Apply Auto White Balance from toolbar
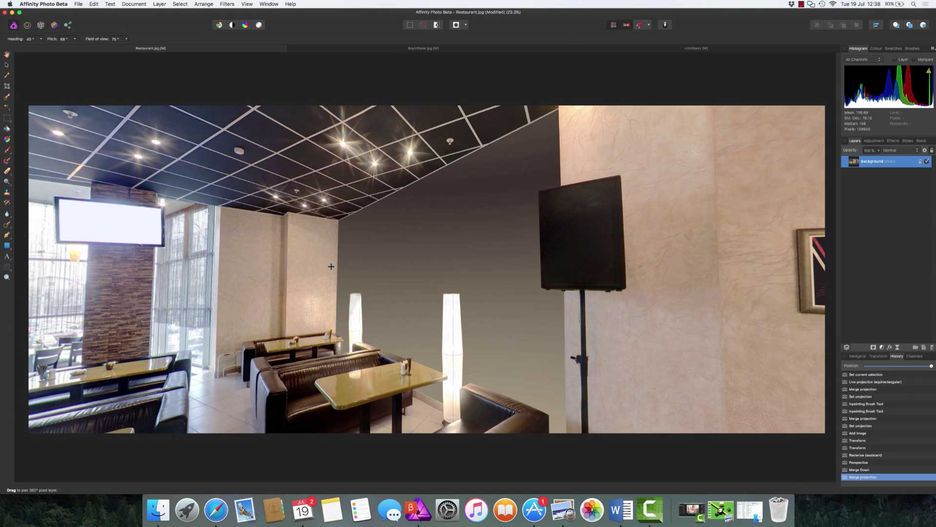The width and height of the screenshot is (936, 527). pyautogui.click(x=258, y=25)
